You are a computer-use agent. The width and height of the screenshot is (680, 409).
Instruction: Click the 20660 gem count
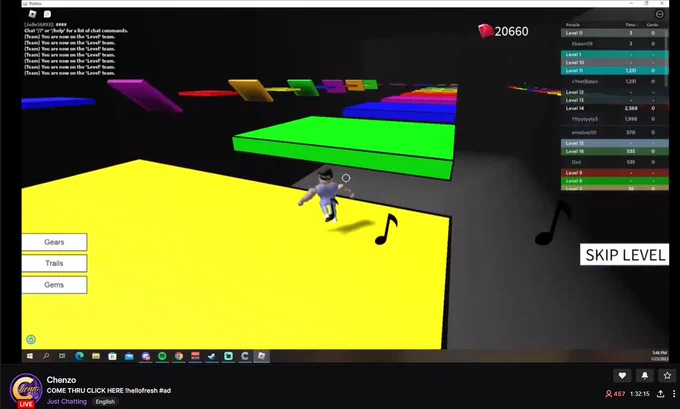click(511, 31)
